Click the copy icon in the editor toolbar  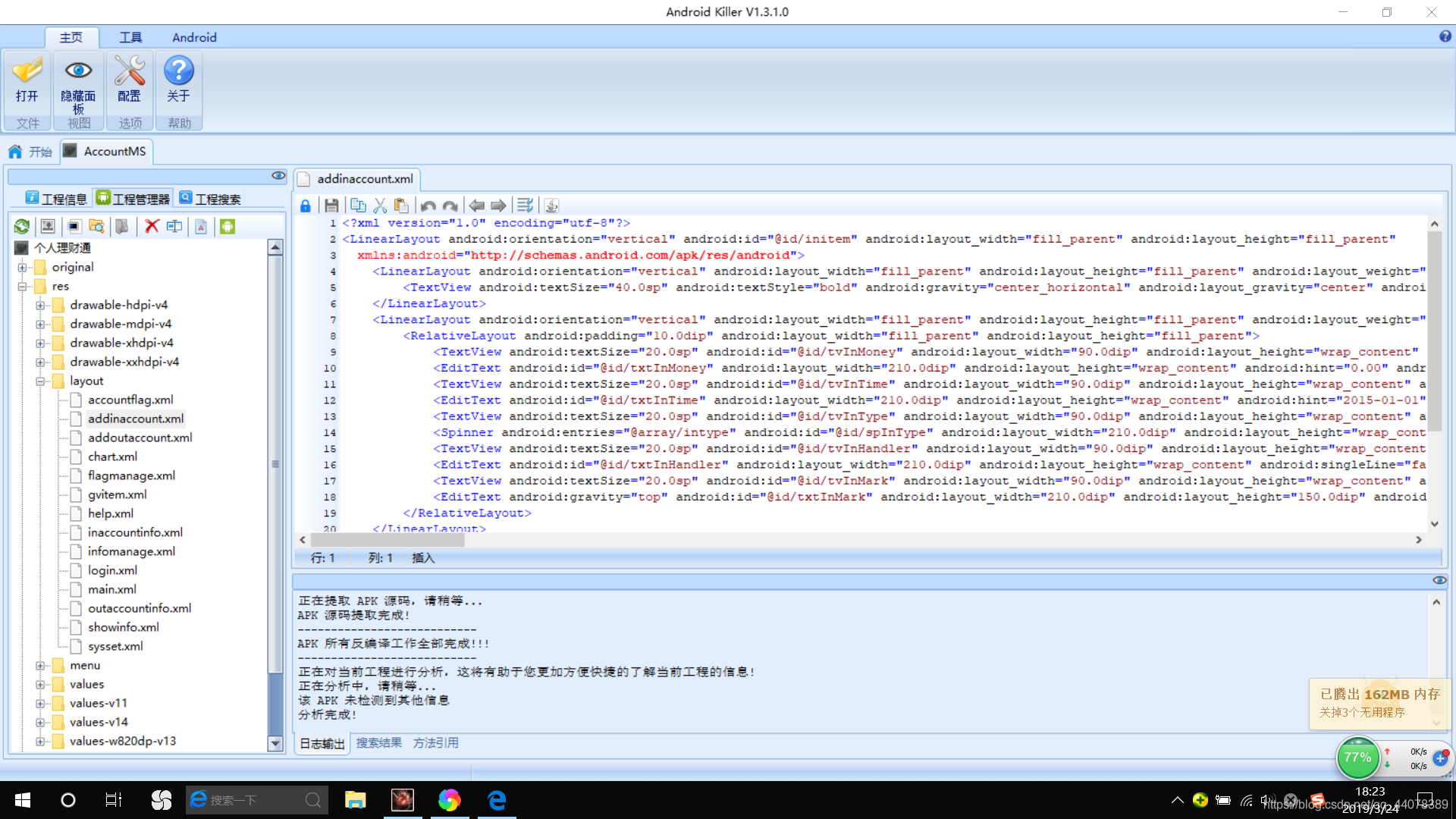click(358, 206)
